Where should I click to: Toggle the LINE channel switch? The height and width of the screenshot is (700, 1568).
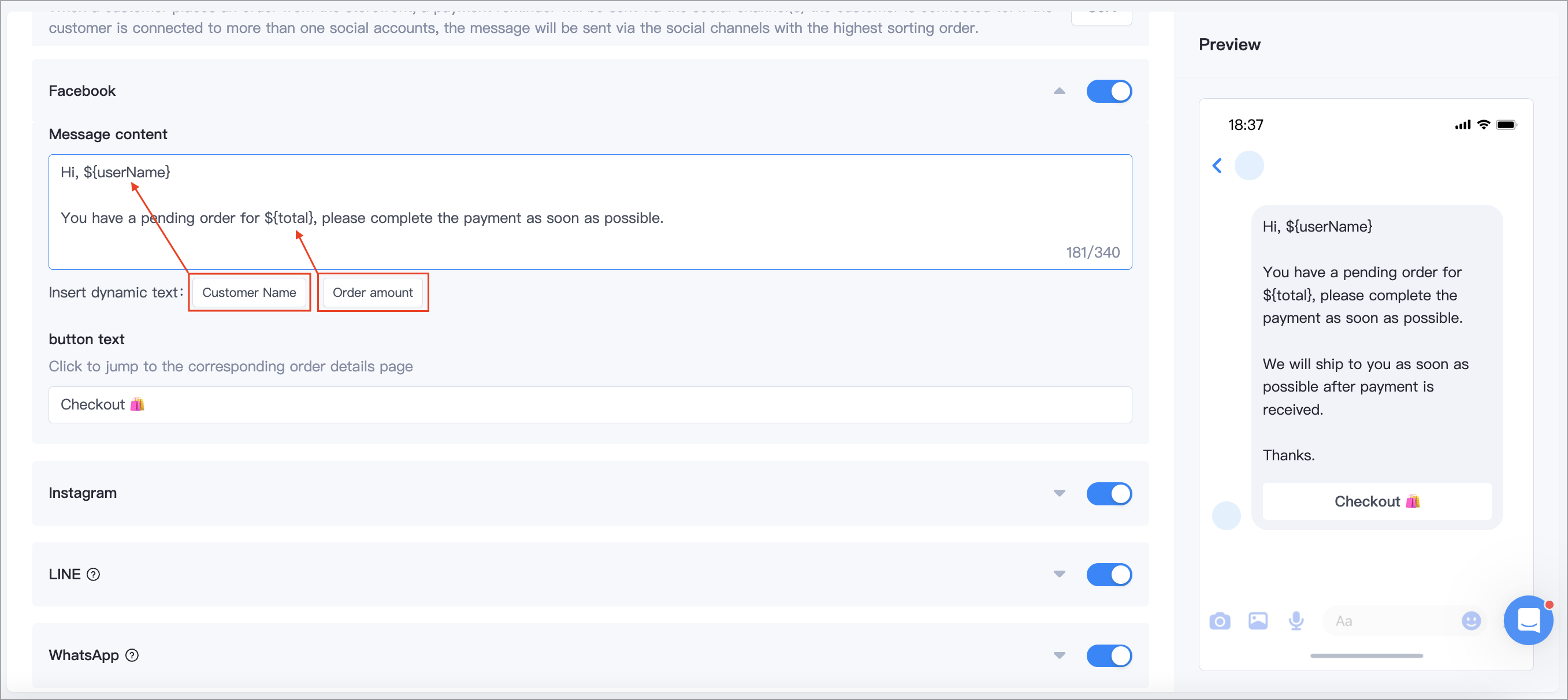pos(1109,575)
